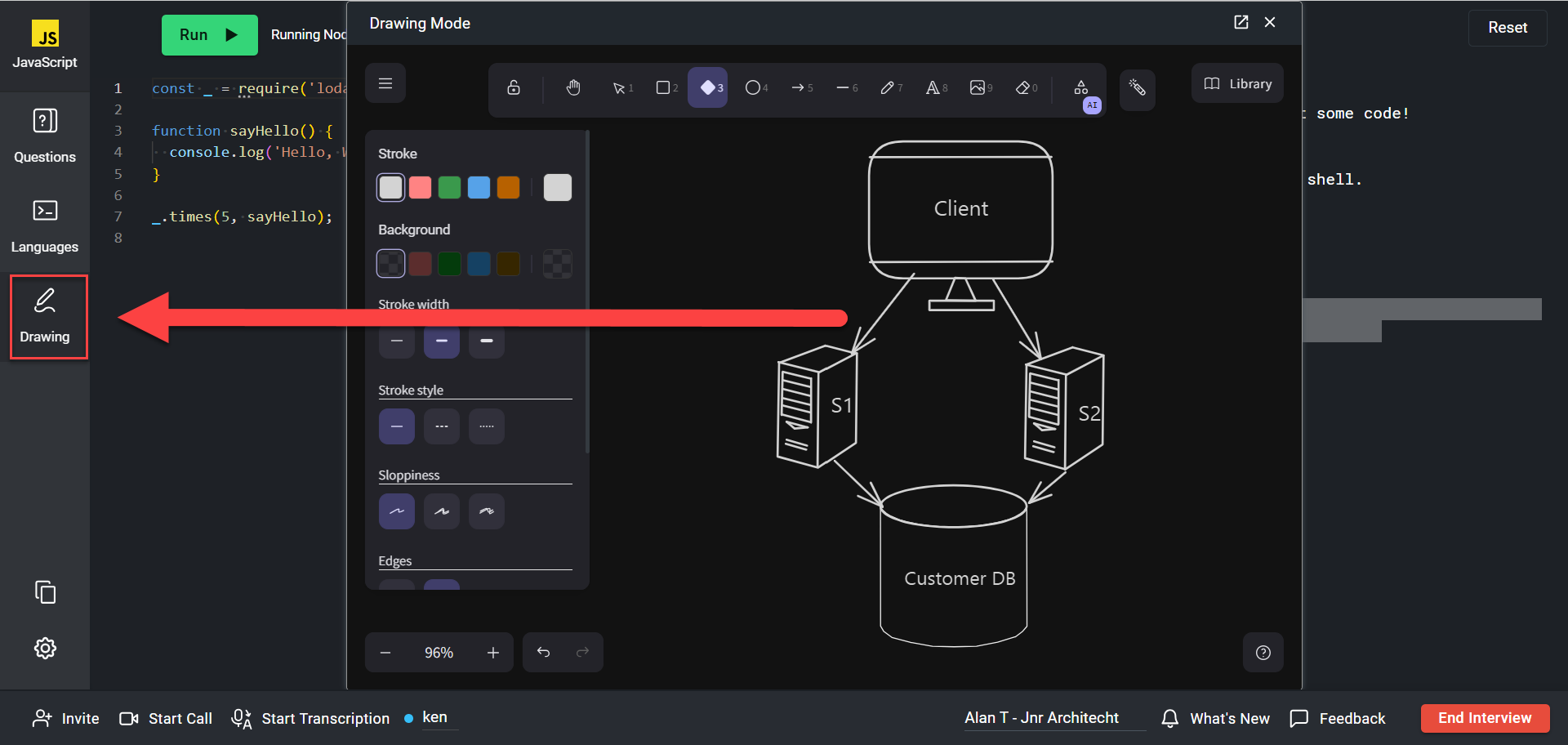Select the eraser tool

coord(1024,87)
